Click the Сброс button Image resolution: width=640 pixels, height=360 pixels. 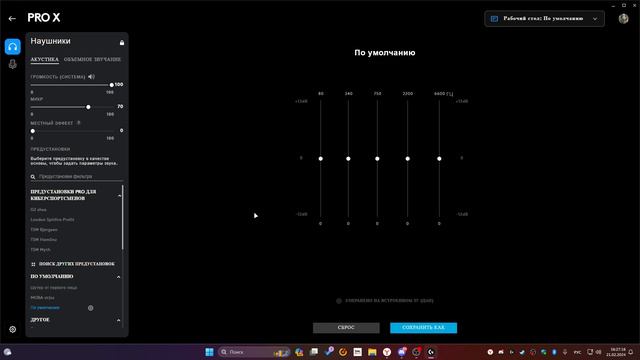pyautogui.click(x=346, y=328)
